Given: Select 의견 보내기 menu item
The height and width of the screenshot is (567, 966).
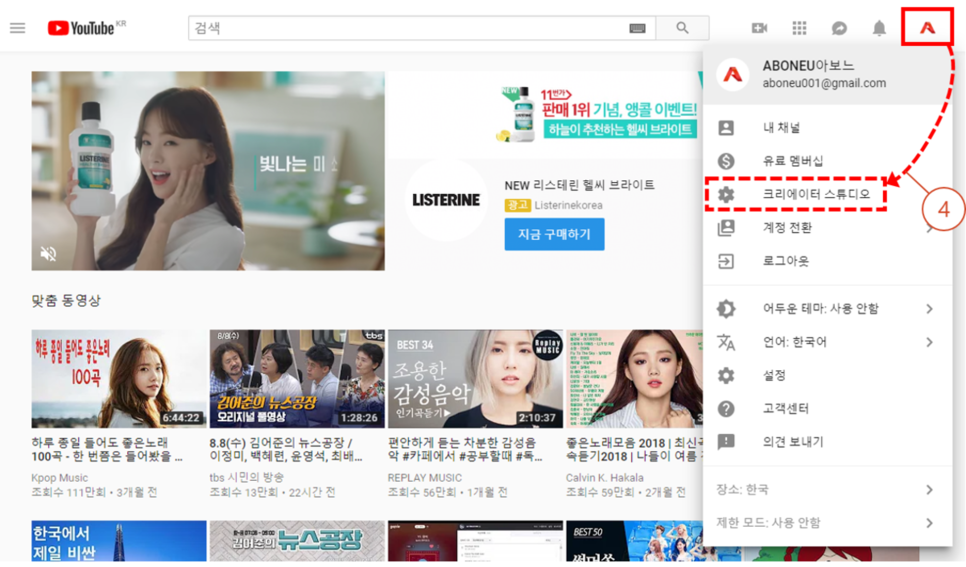Looking at the screenshot, I should point(827,441).
